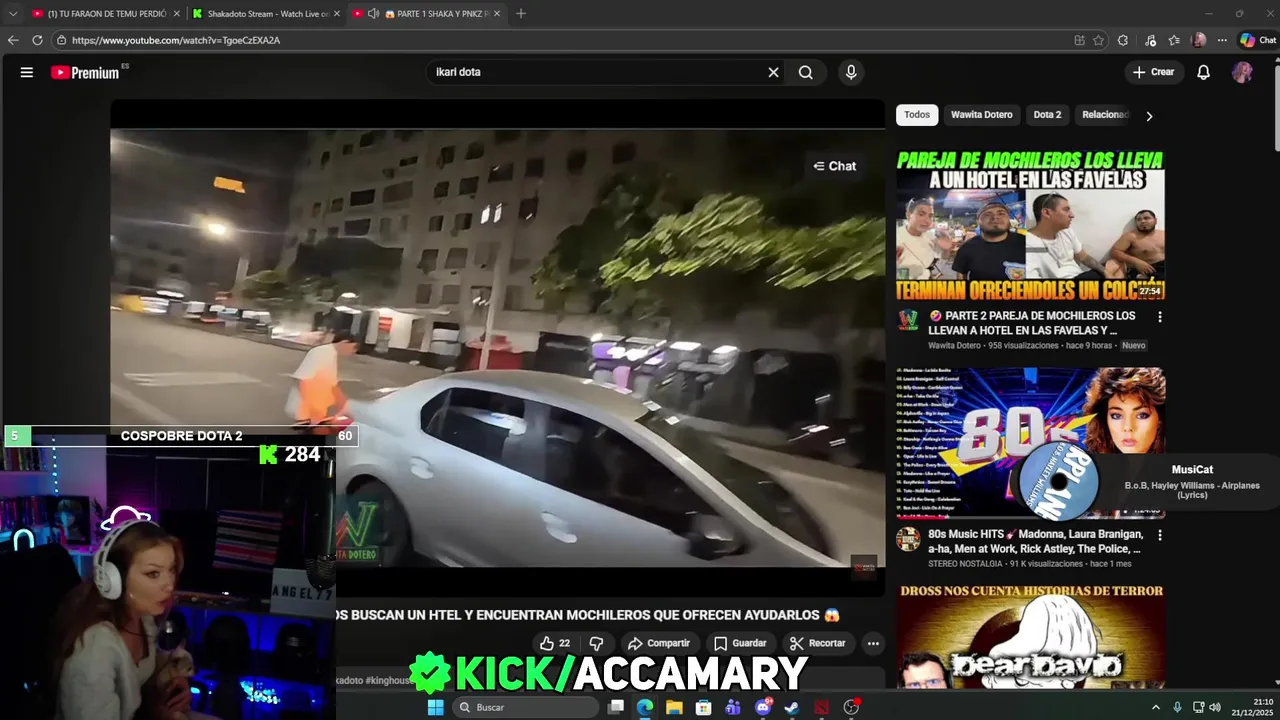
Task: Click Compartir to share the video
Action: click(x=658, y=643)
